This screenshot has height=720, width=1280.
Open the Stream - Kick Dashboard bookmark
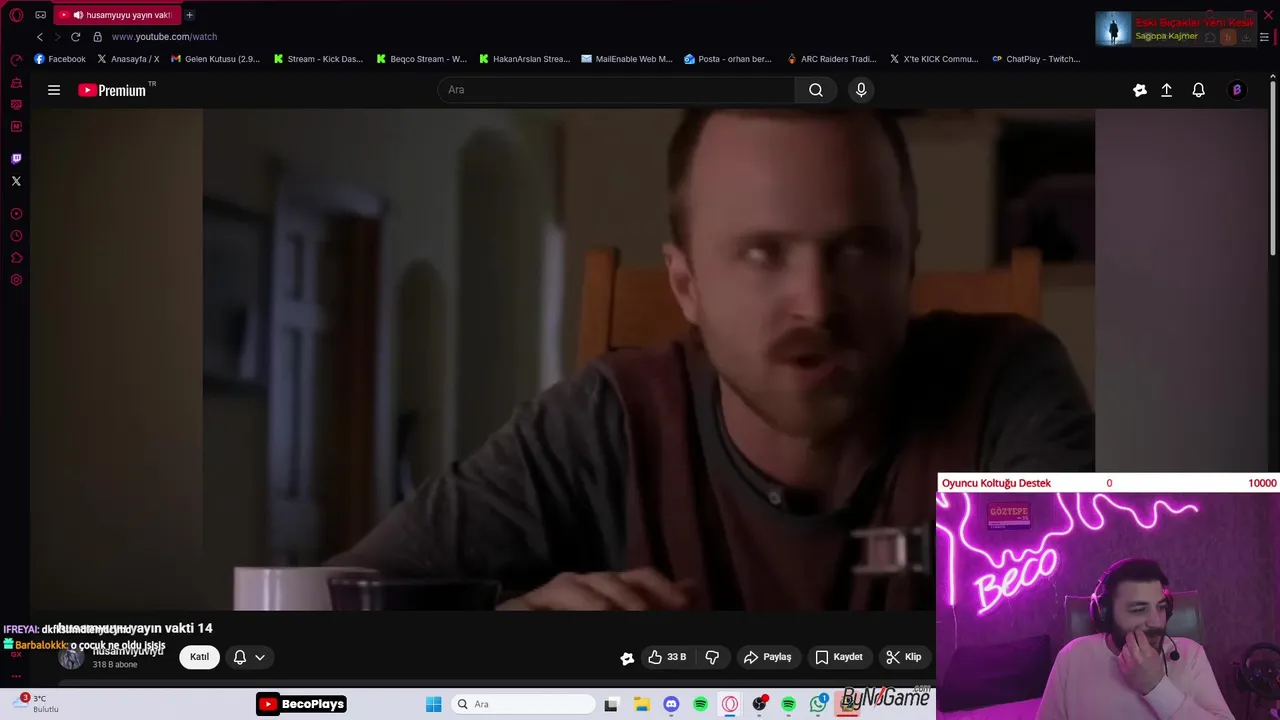318,59
